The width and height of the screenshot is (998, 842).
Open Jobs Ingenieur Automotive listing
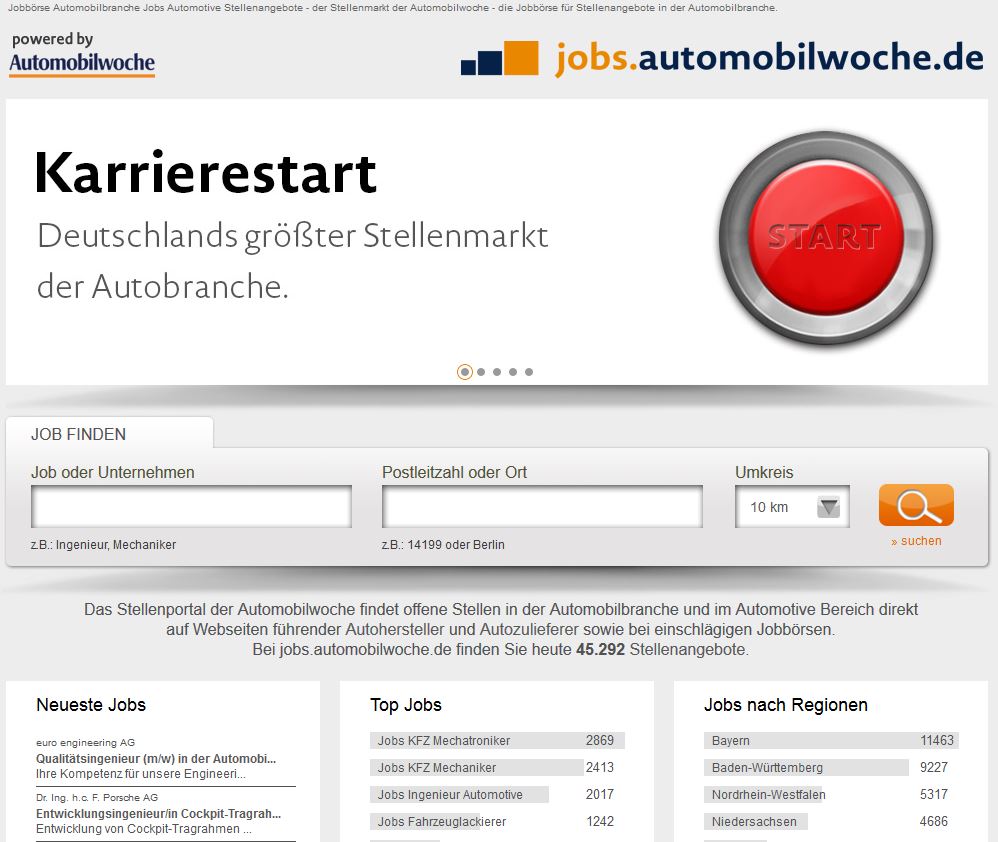pos(450,795)
